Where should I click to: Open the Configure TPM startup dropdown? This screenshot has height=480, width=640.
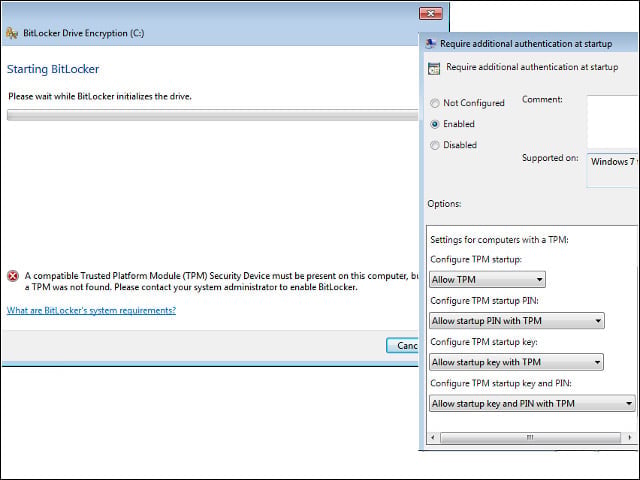[487, 280]
